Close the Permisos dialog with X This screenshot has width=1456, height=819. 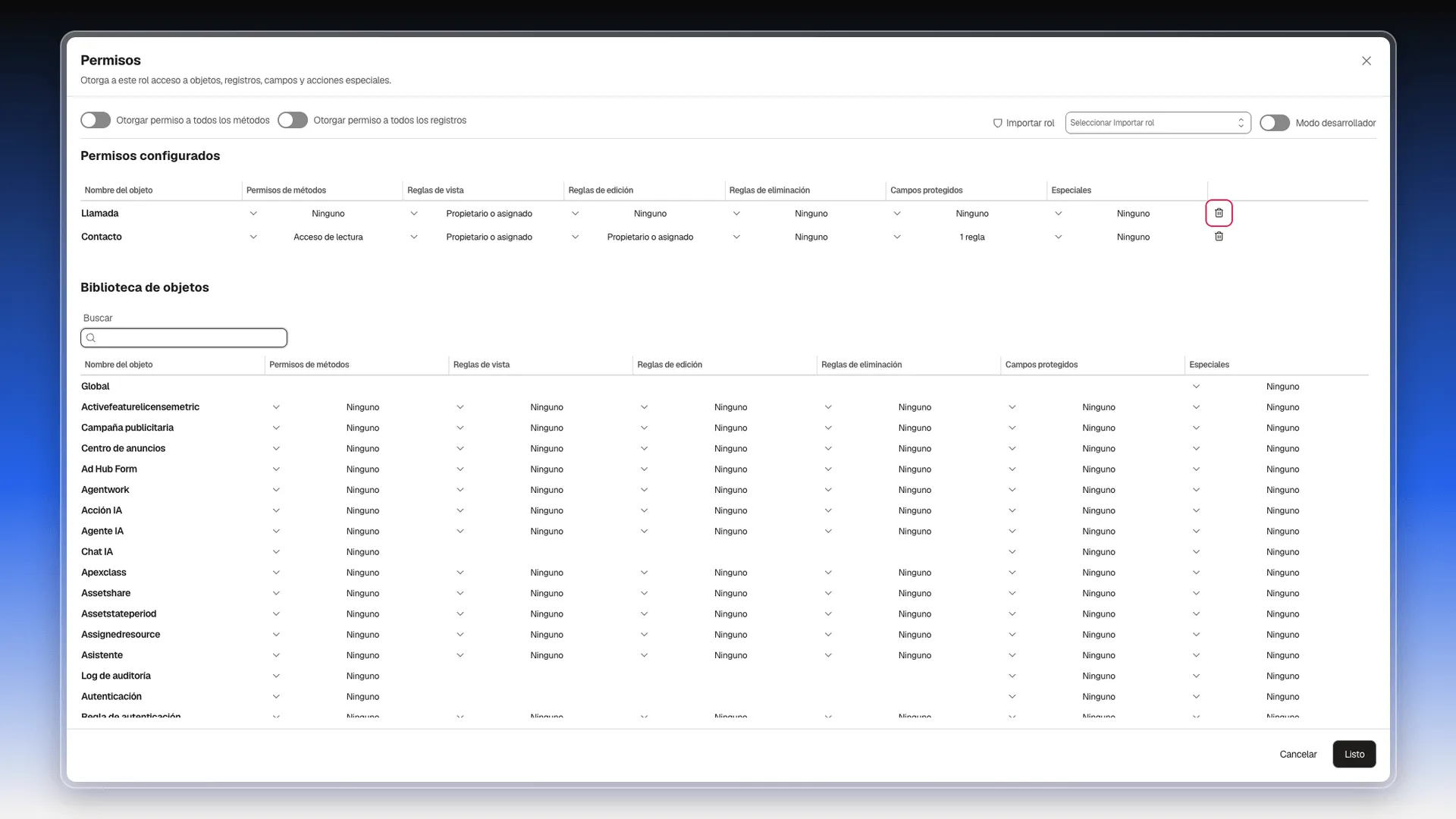pyautogui.click(x=1366, y=61)
